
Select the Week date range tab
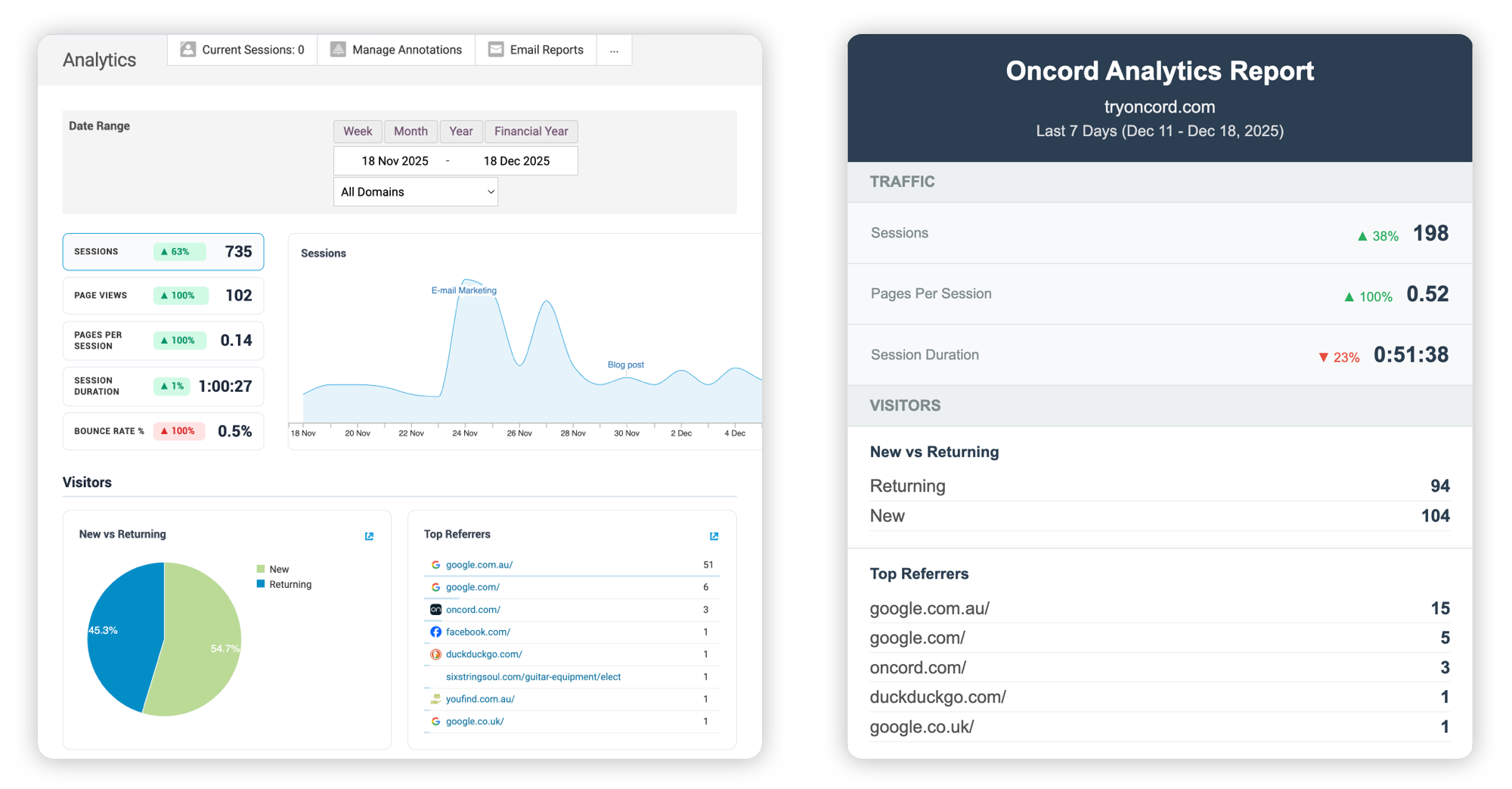click(x=358, y=132)
